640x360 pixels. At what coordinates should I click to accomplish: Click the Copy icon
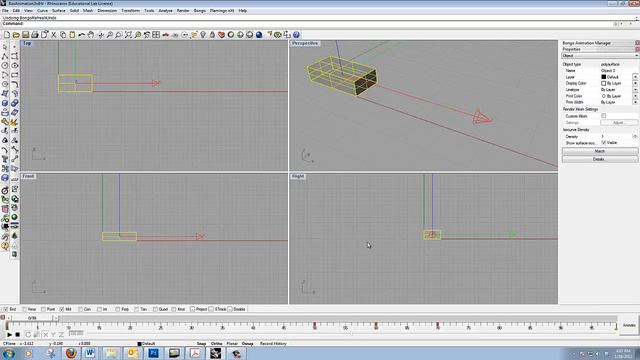tap(63, 35)
